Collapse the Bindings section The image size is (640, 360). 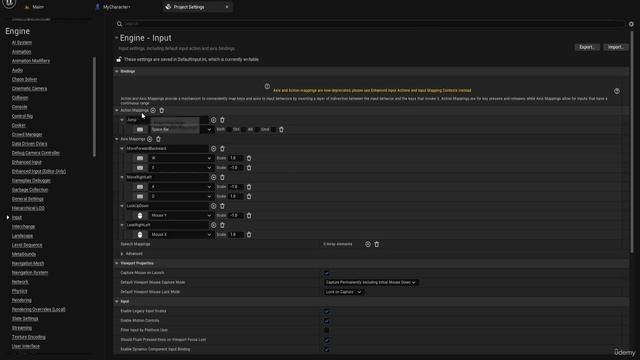click(117, 71)
